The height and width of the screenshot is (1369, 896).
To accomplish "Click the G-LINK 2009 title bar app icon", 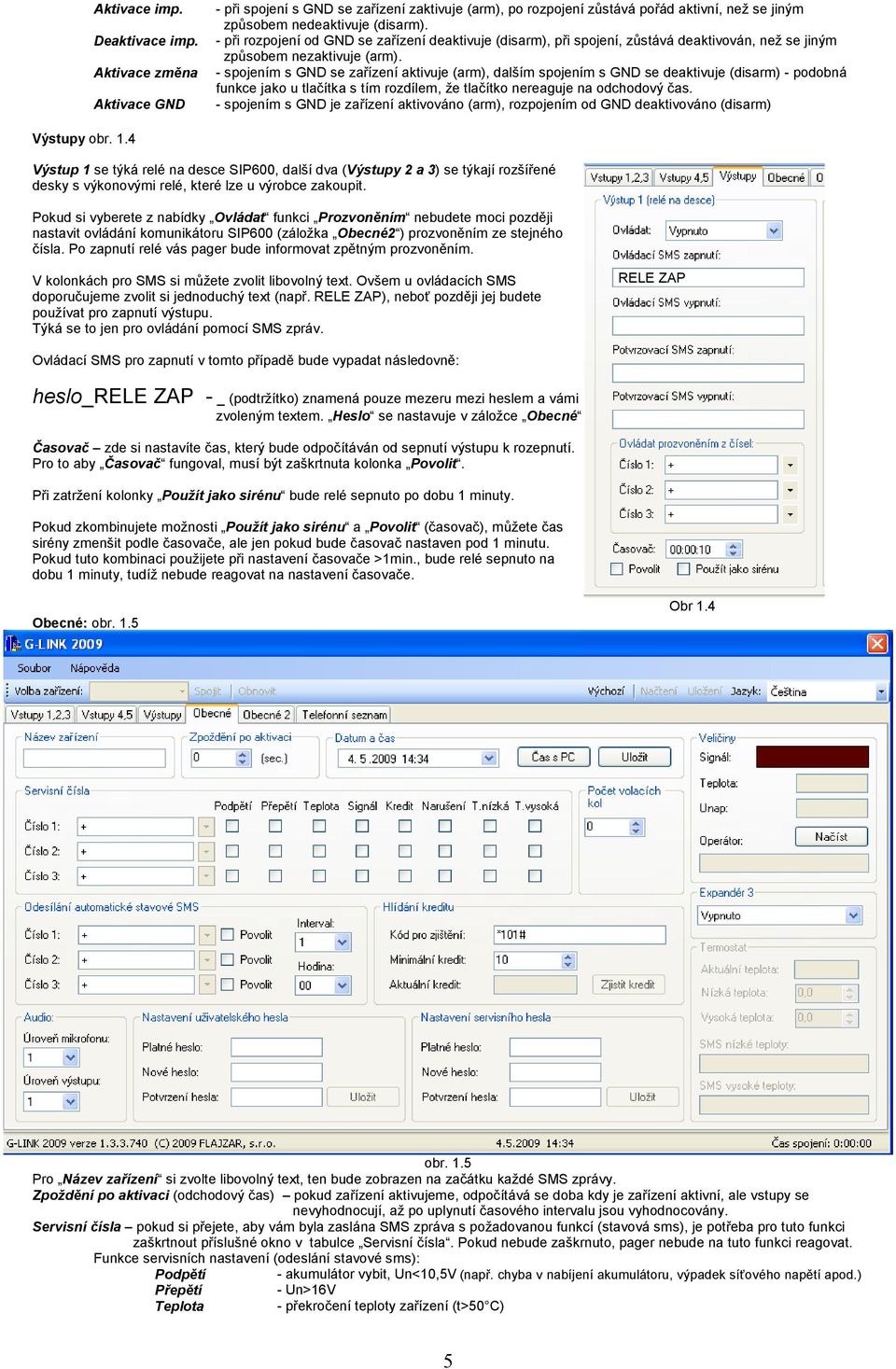I will (13, 644).
